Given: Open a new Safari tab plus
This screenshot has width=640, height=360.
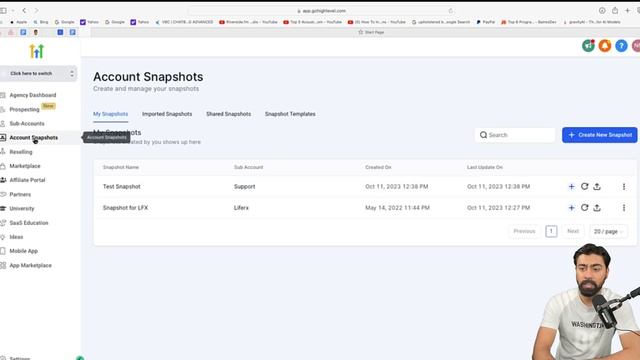Looking at the screenshot, I should (x=627, y=11).
